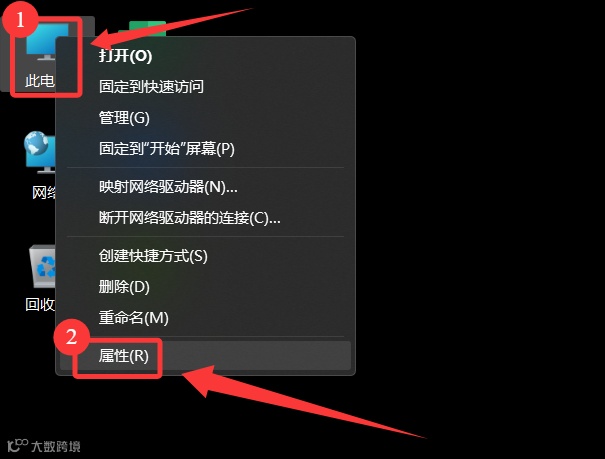605x459 pixels.
Task: Select 删除(D) from the context menu
Action: 124,287
